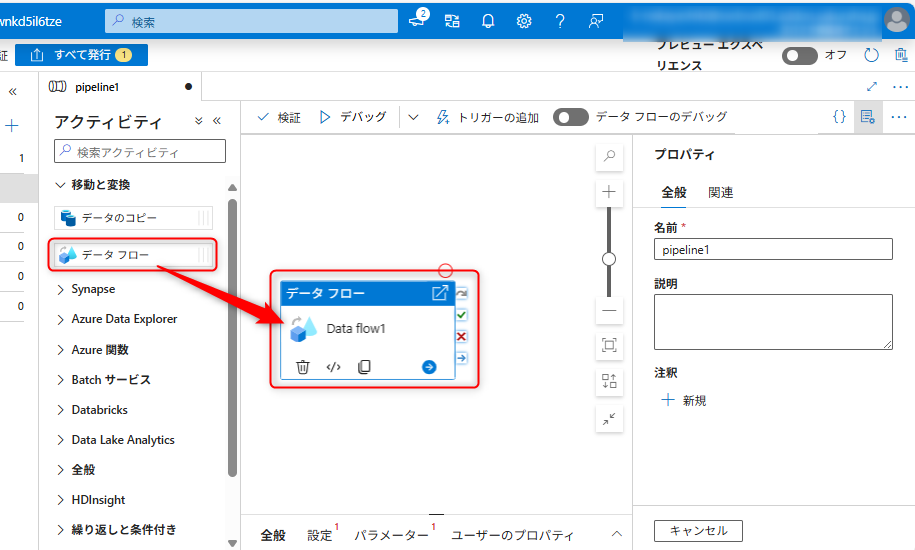
Task: Open the code view curly braces icon
Action: (839, 117)
